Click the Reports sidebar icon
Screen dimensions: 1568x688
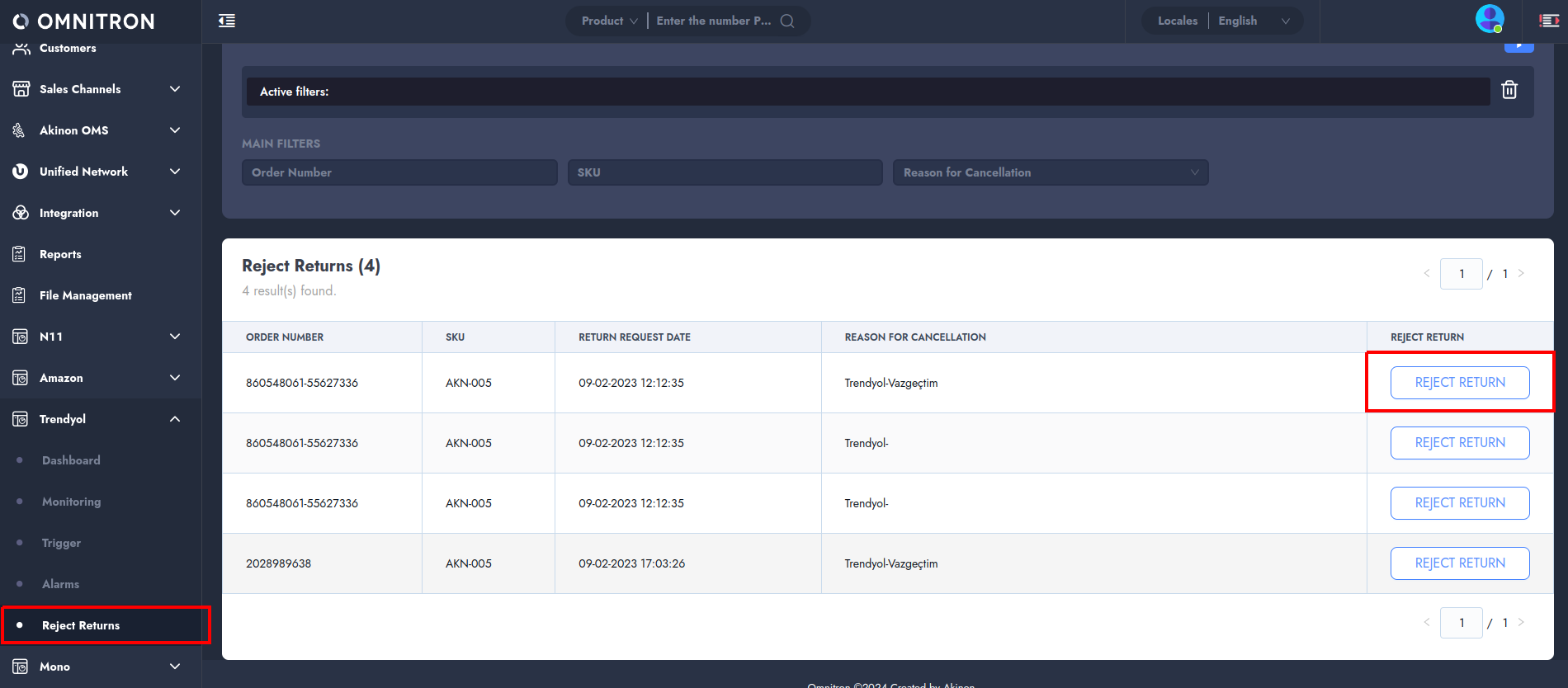click(20, 254)
